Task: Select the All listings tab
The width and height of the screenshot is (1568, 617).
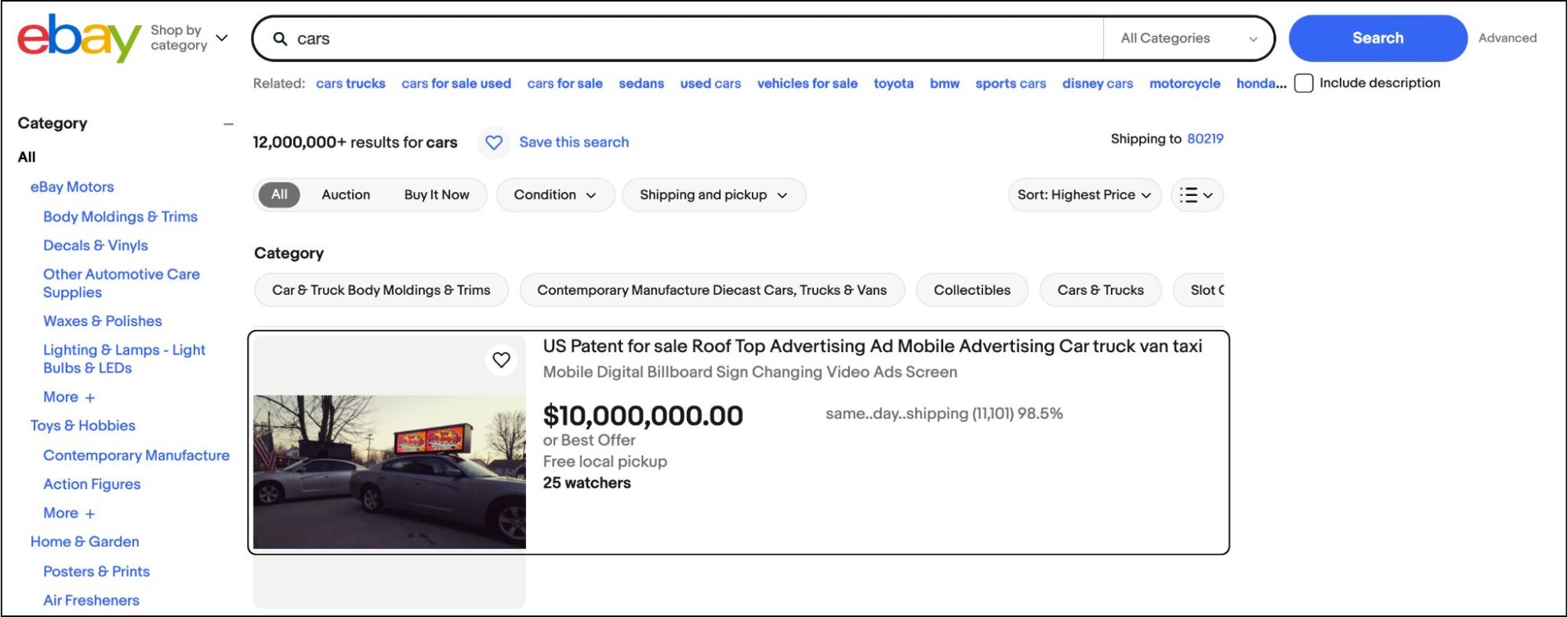Action: (279, 194)
